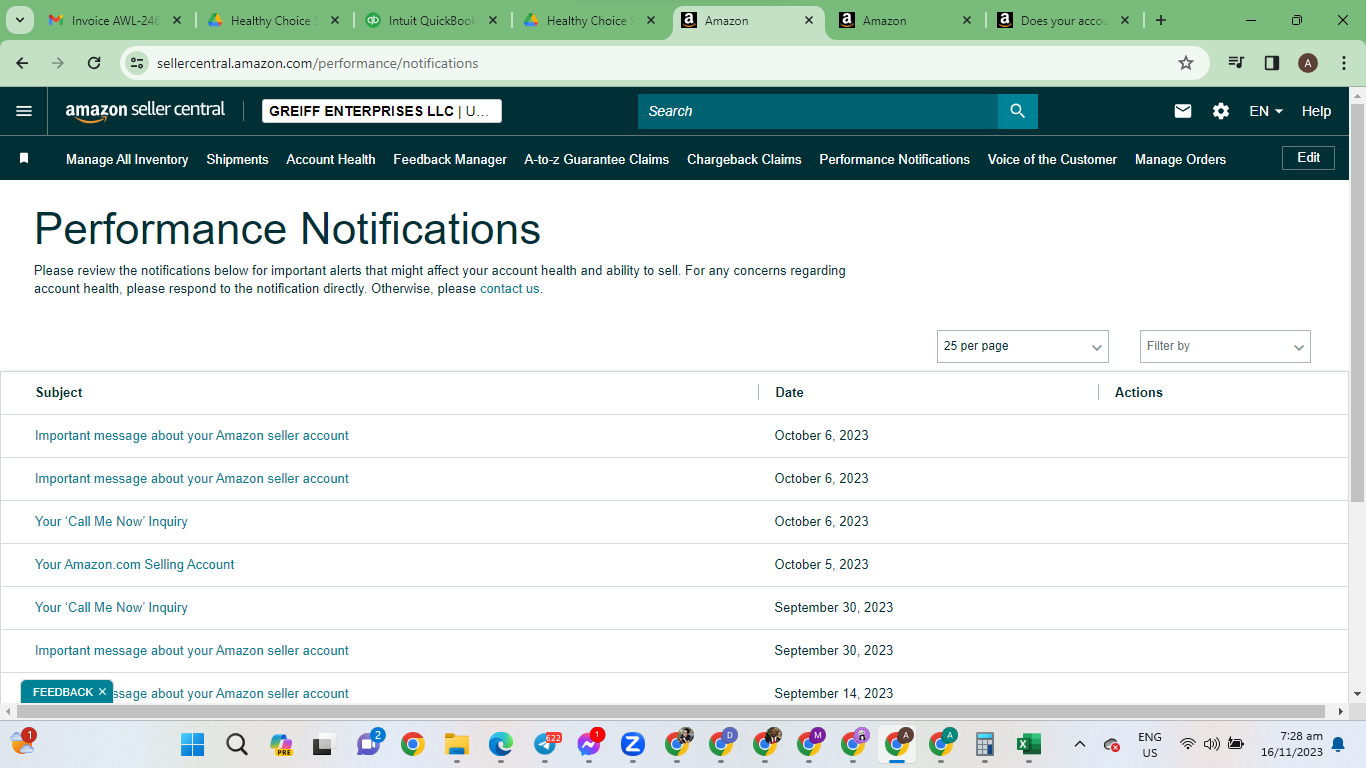Click the FEEDBACK button
Screen dimensions: 1366x768
coord(62,692)
